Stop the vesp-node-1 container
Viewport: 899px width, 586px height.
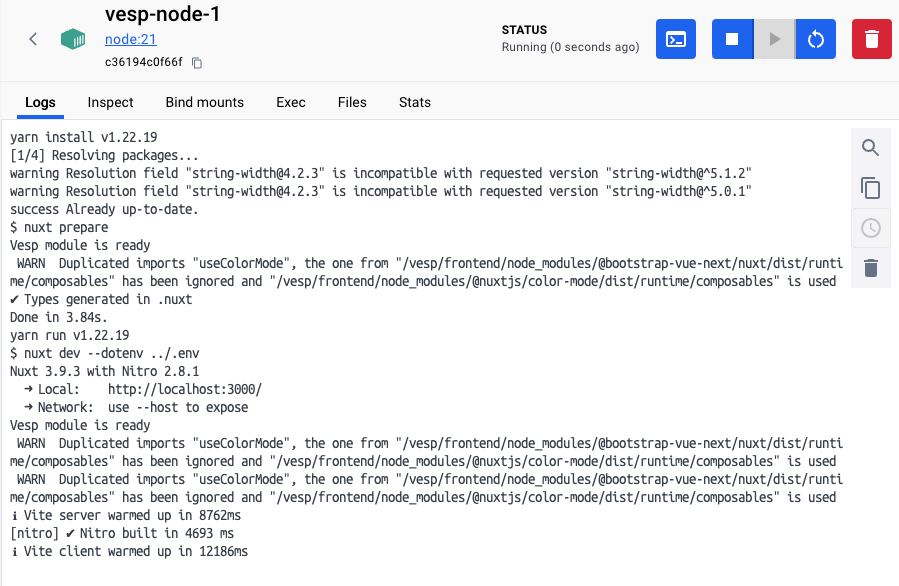732,39
